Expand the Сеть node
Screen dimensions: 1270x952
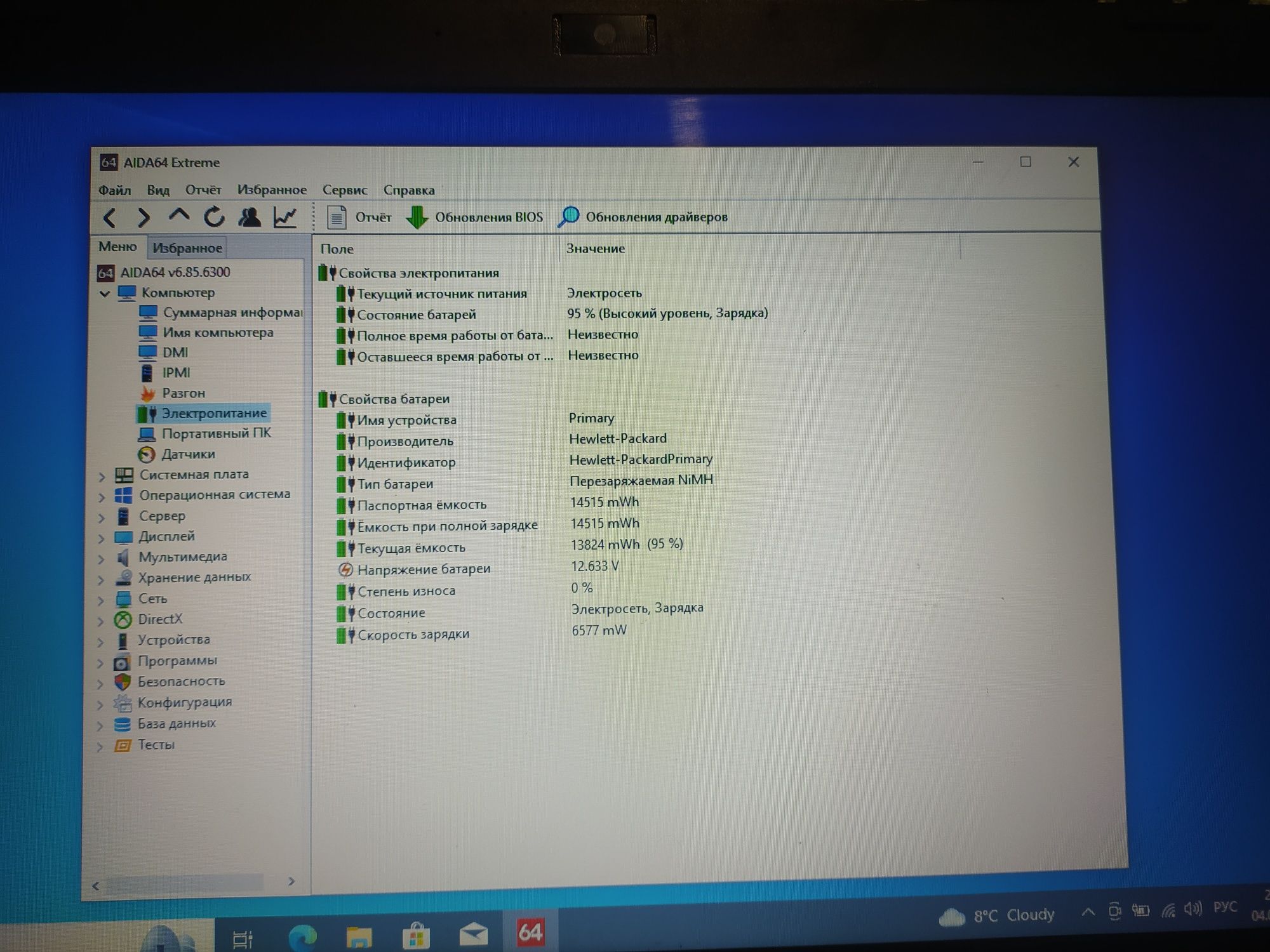(101, 600)
